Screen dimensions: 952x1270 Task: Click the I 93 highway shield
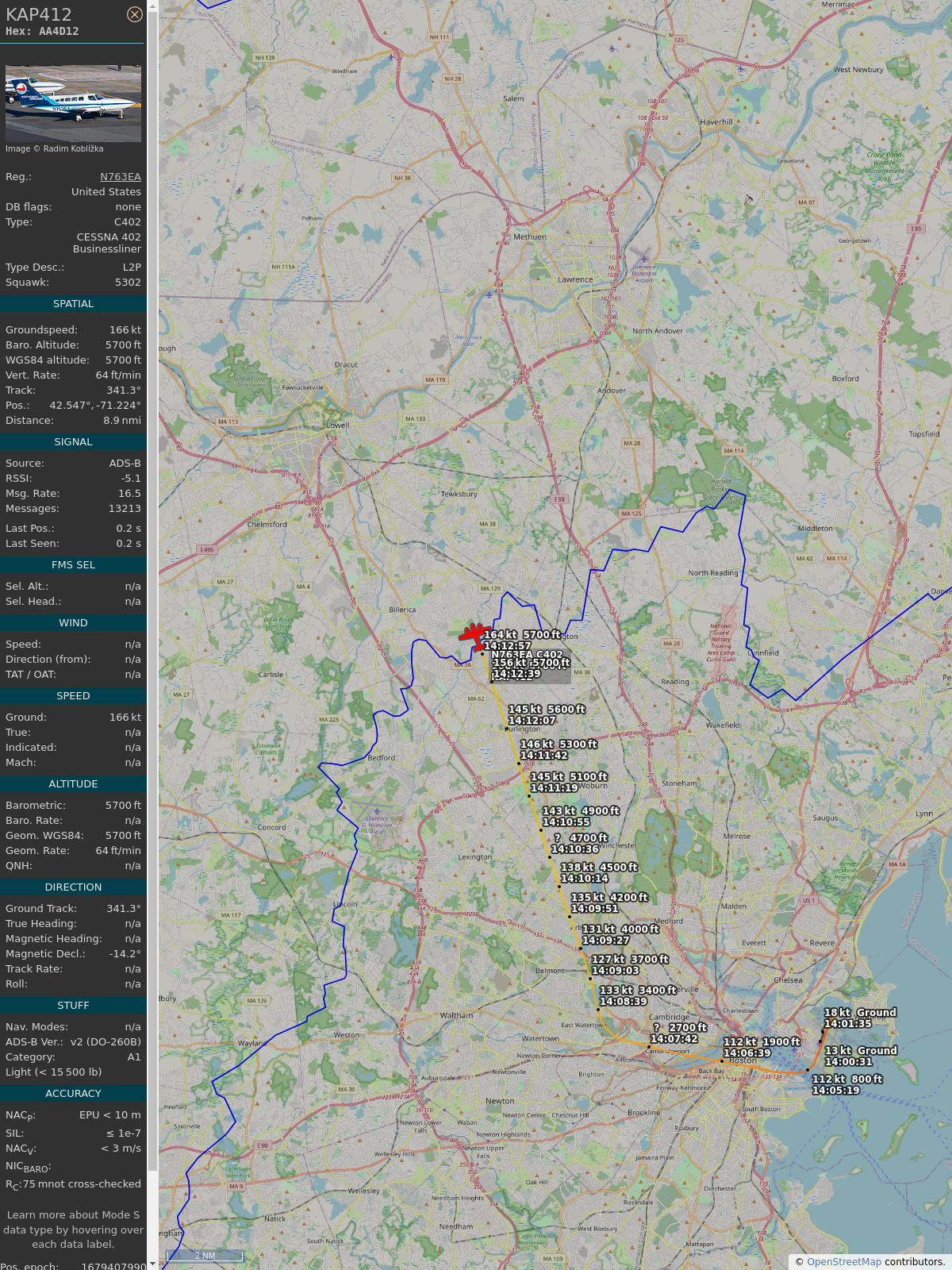(559, 499)
